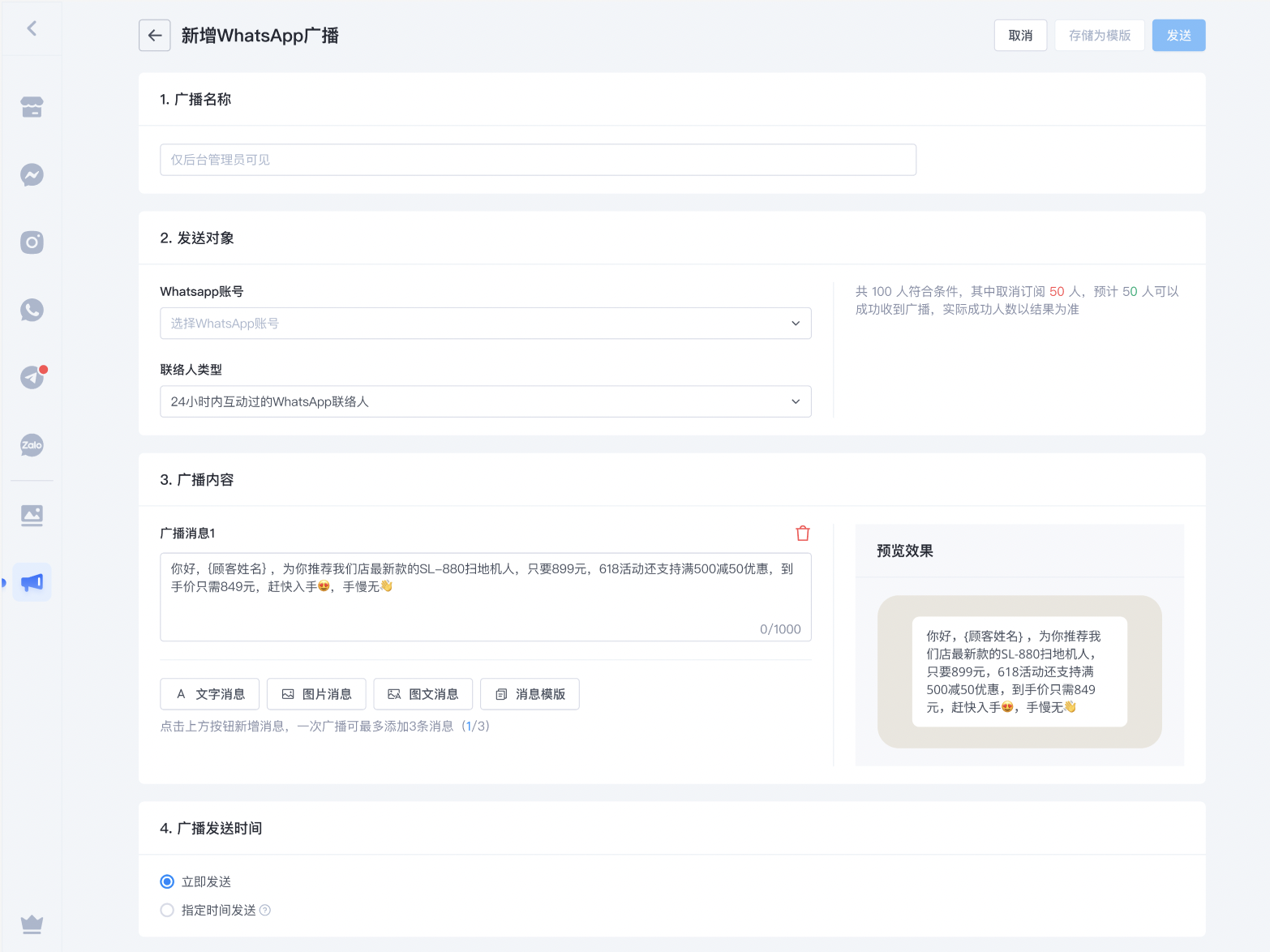
Task: Choose a 消息模版
Action: [530, 694]
